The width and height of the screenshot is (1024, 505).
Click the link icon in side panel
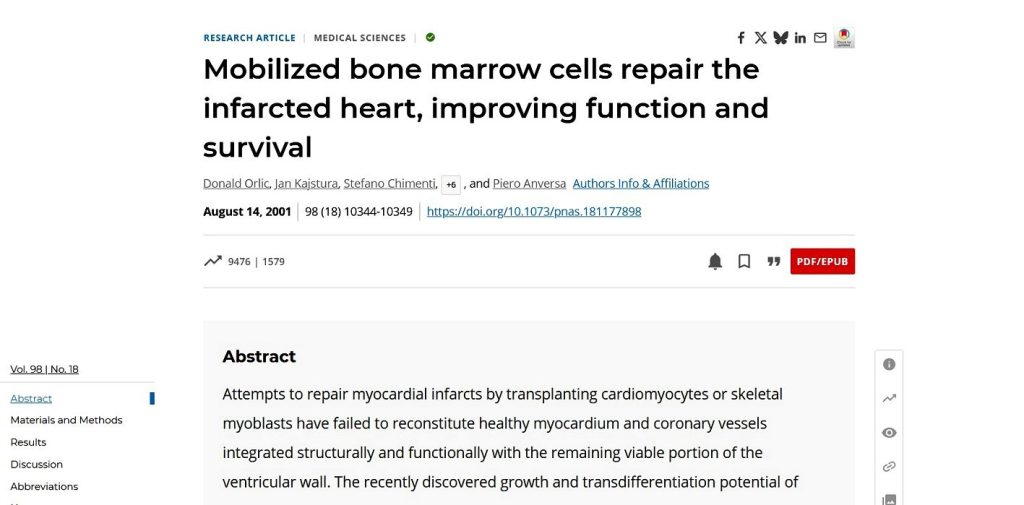889,466
